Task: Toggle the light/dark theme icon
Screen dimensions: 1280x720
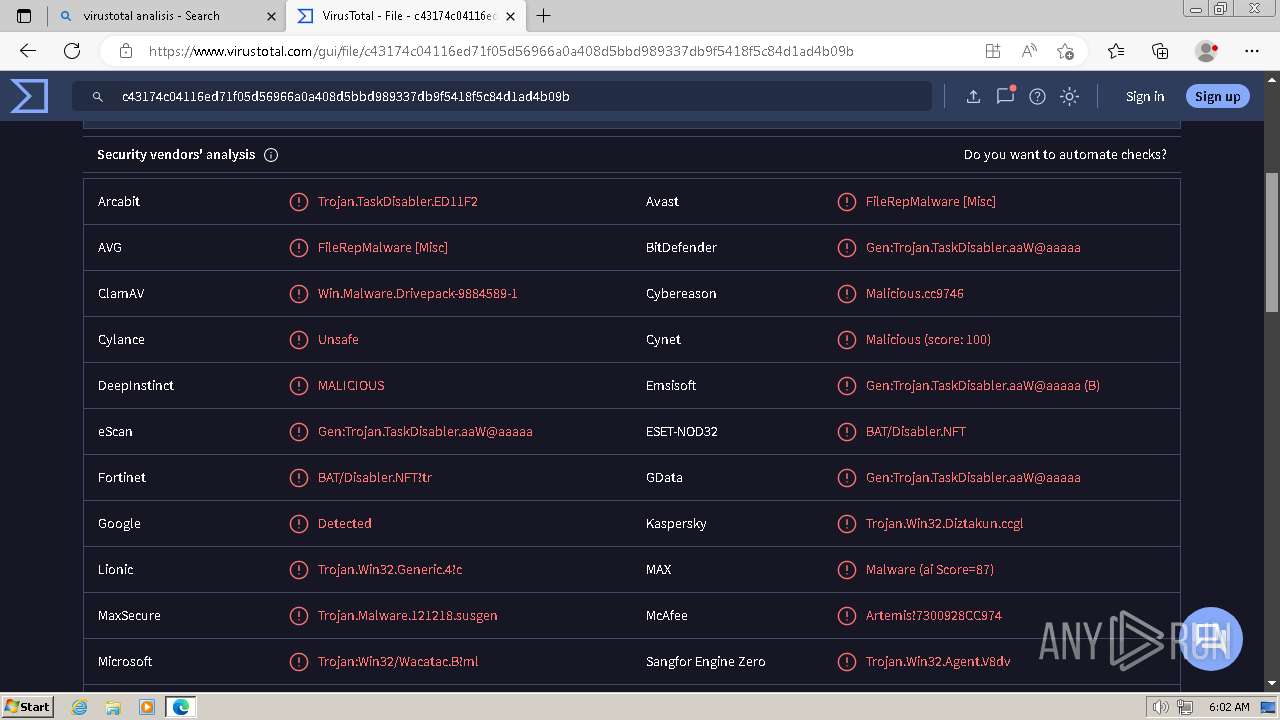Action: (x=1069, y=97)
